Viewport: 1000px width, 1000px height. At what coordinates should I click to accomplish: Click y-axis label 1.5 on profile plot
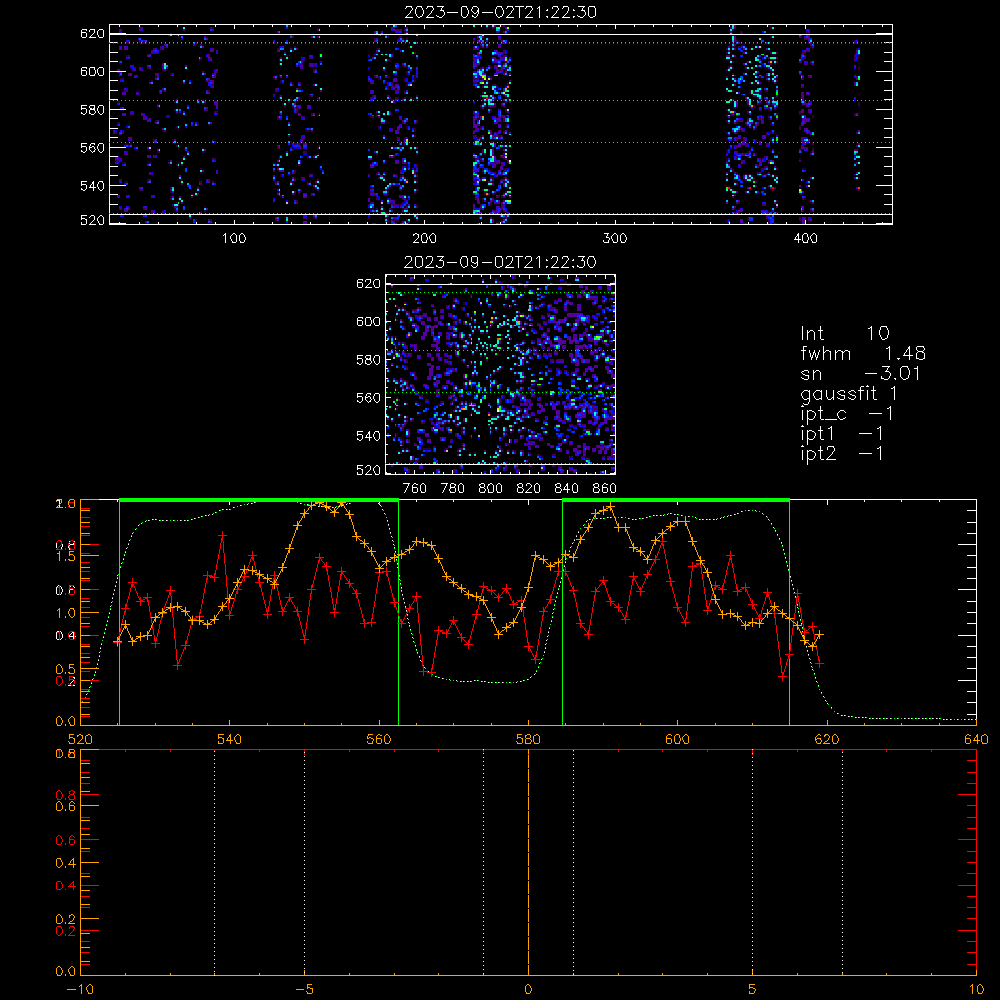coord(66,555)
